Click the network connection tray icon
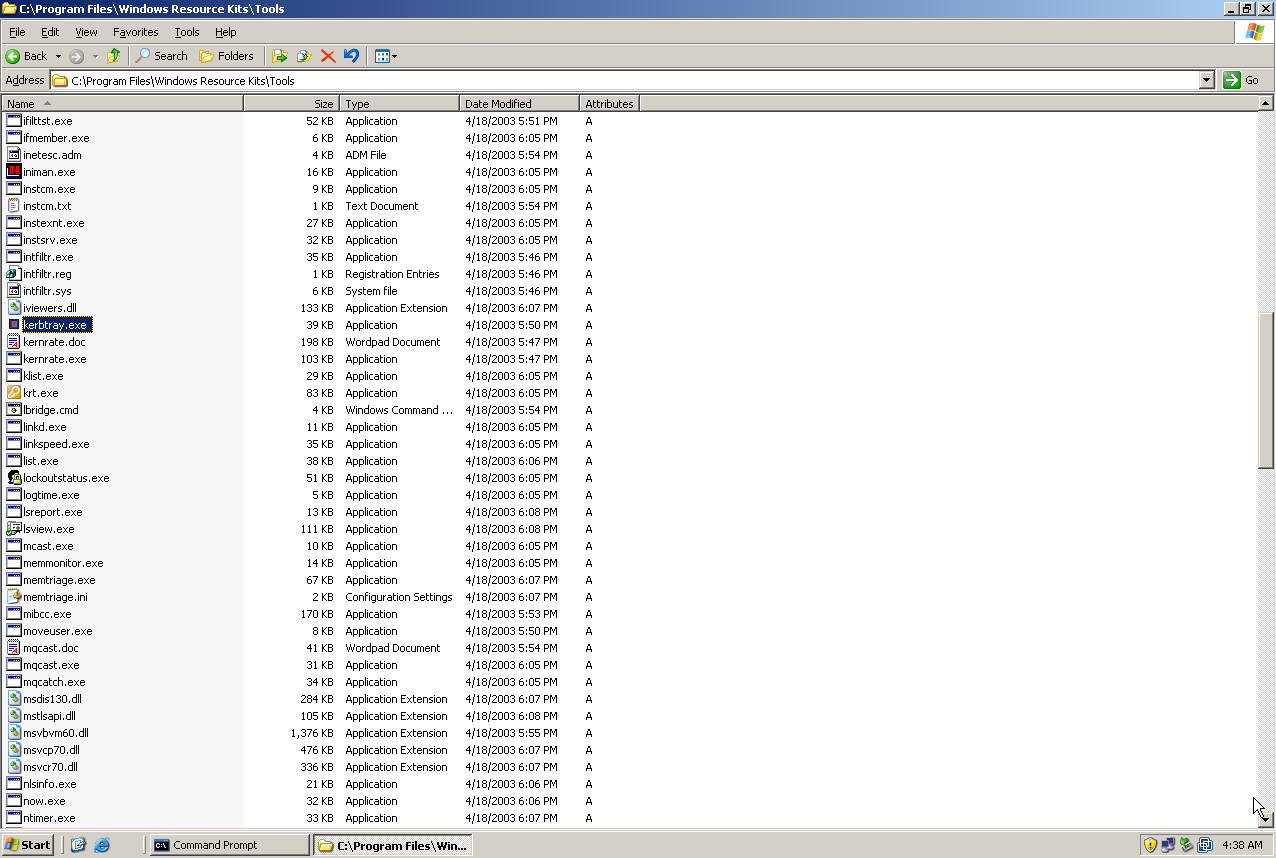The height and width of the screenshot is (858, 1276). point(1168,845)
